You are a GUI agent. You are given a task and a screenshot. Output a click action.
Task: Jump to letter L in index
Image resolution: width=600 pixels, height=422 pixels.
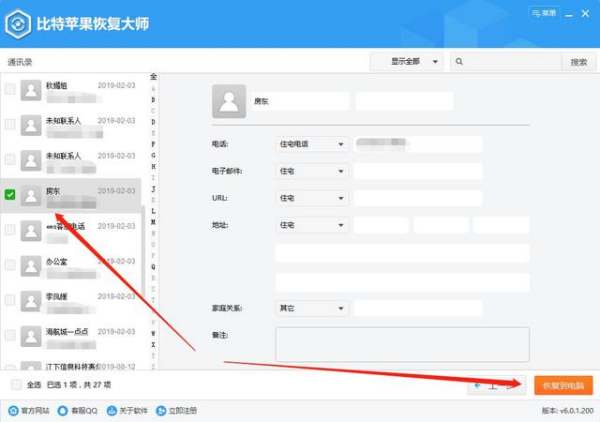[153, 211]
